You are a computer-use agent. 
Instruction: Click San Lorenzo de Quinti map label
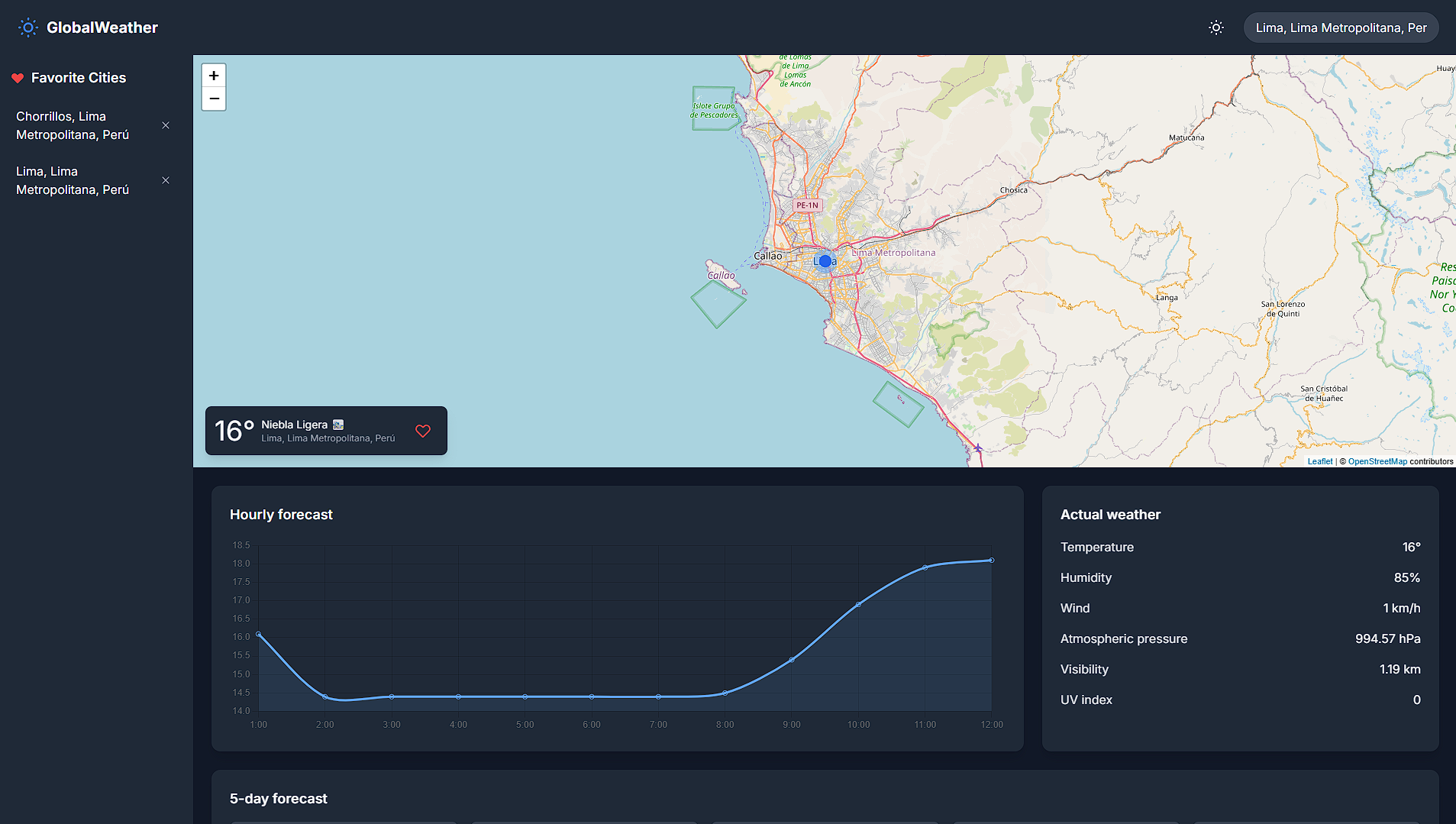(x=1283, y=309)
